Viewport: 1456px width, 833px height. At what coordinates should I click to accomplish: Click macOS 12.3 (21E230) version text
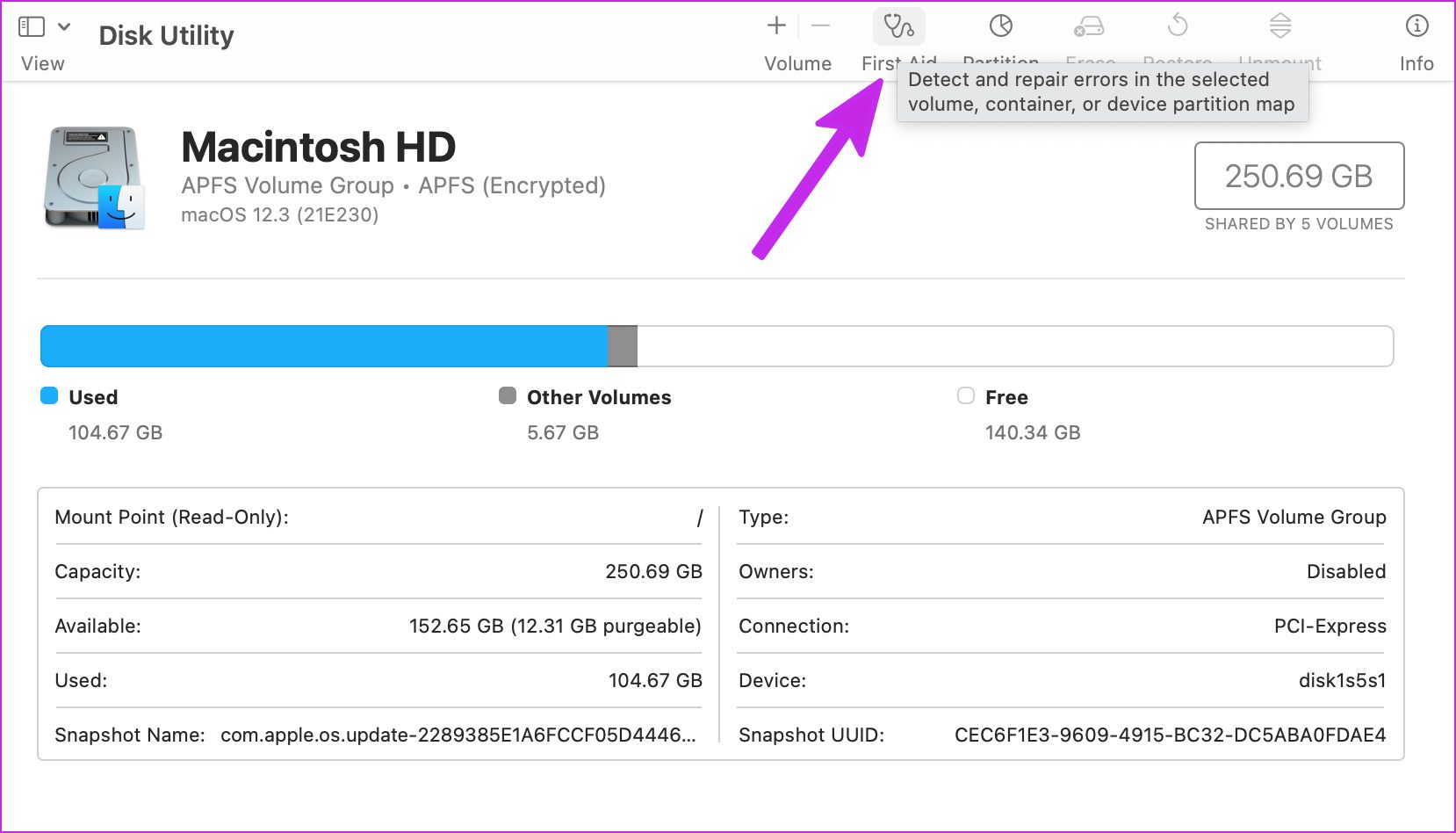[x=280, y=215]
